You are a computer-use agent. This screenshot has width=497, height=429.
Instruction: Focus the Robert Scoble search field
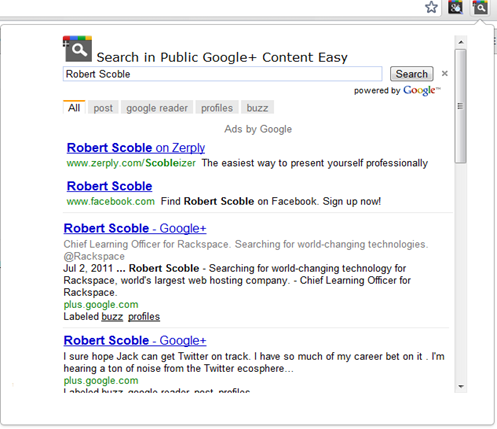(x=222, y=74)
